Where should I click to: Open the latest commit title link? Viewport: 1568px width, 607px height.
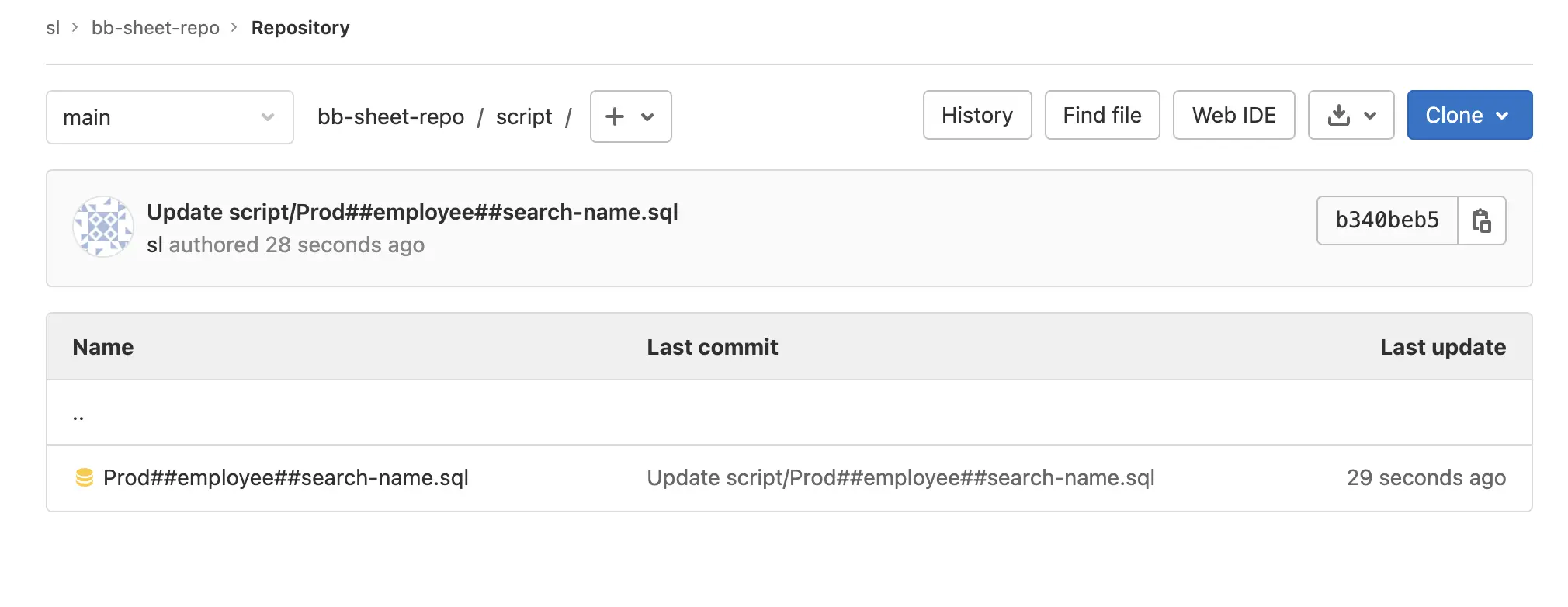click(412, 212)
